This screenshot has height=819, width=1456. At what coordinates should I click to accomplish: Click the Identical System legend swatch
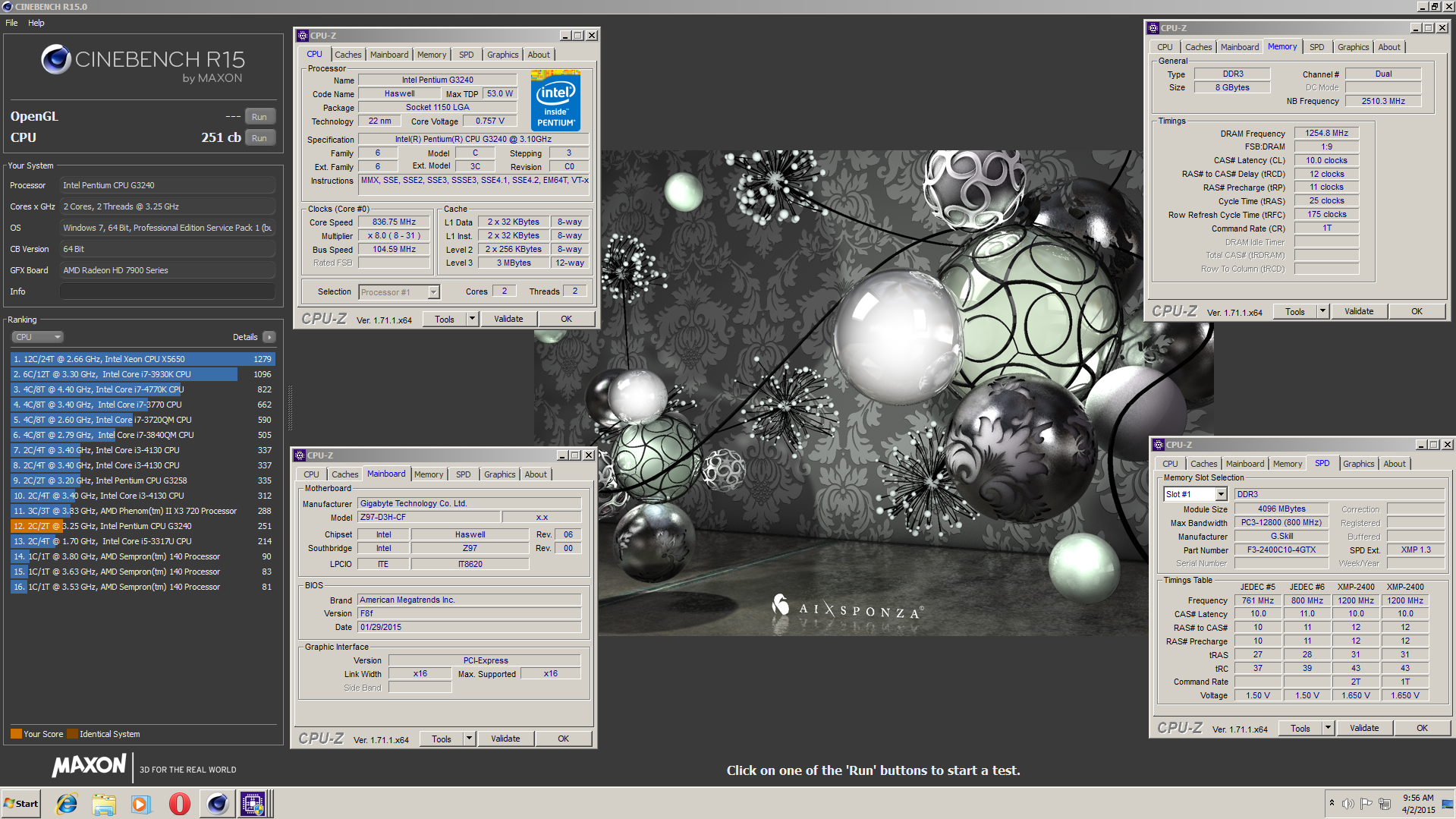pyautogui.click(x=72, y=734)
